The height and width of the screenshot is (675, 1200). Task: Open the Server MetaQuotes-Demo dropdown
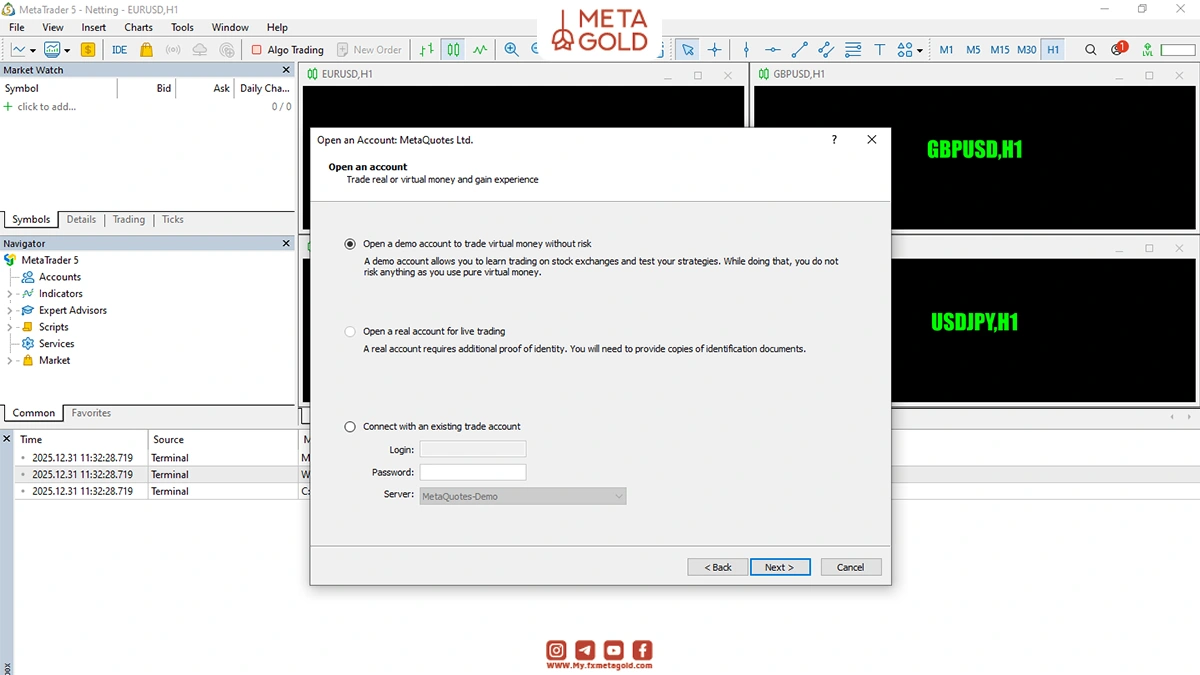523,496
